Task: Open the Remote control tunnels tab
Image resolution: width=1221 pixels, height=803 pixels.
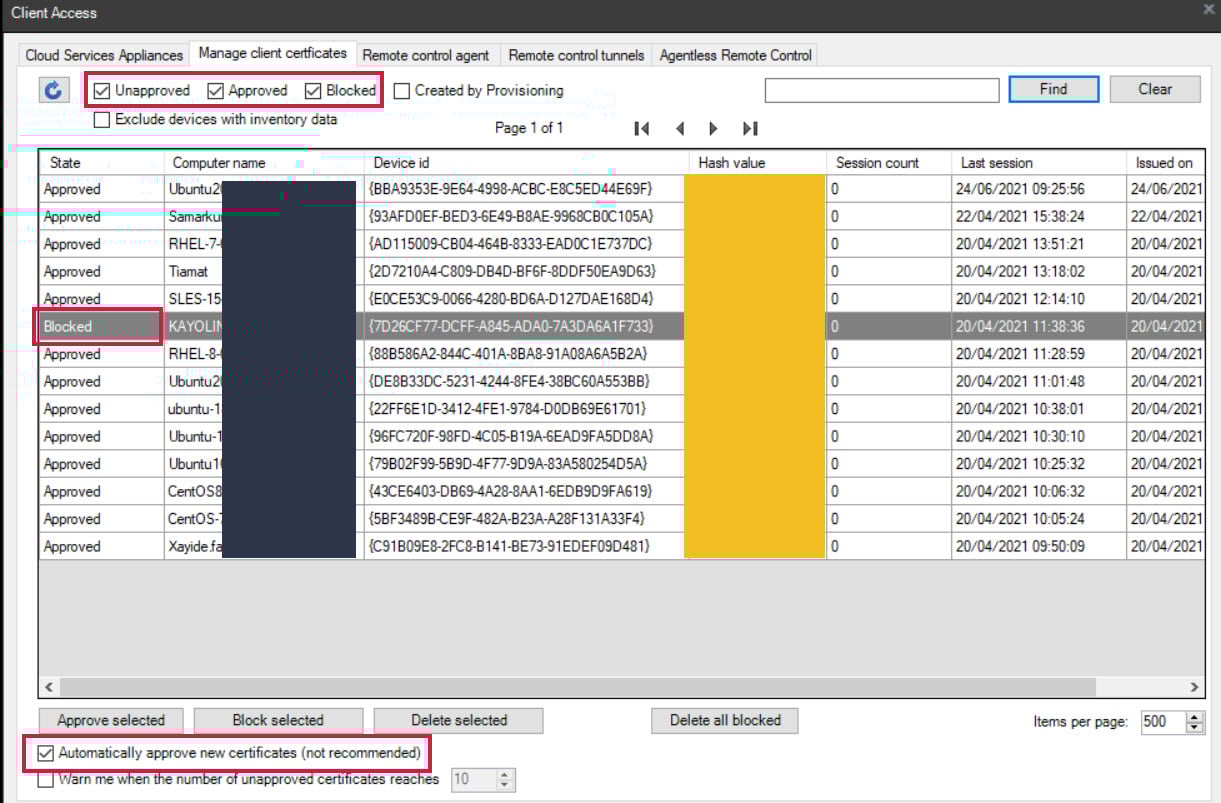Action: click(576, 55)
